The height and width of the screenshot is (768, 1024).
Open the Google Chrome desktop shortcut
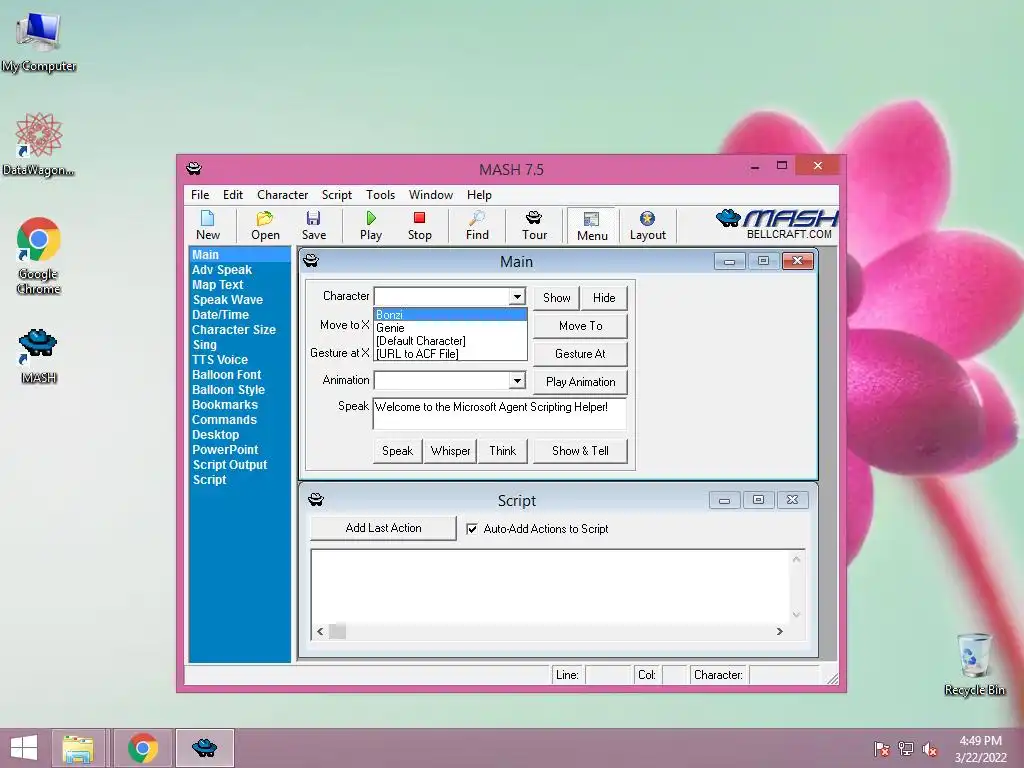point(39,255)
